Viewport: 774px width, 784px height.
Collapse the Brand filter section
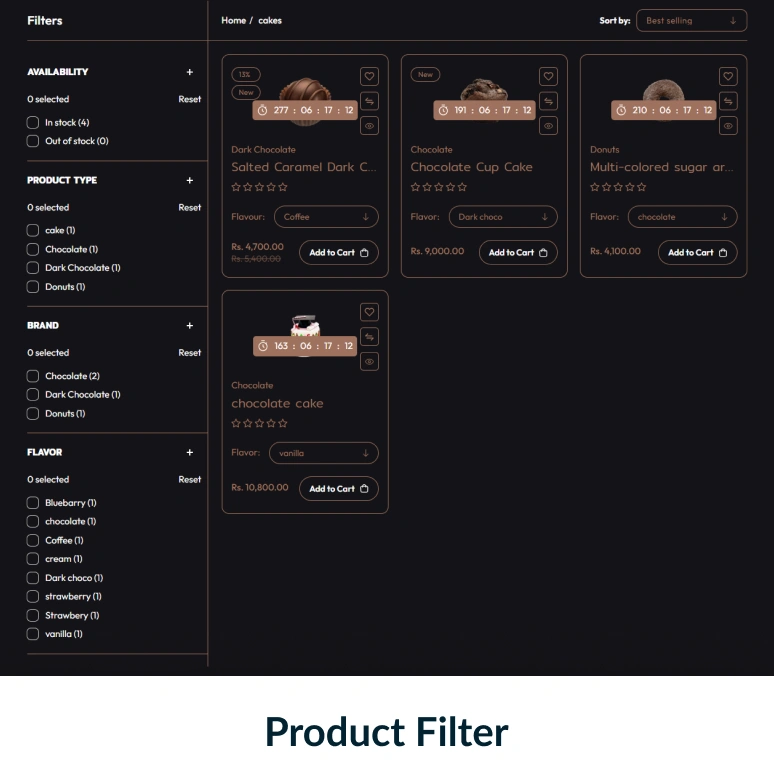click(x=190, y=326)
